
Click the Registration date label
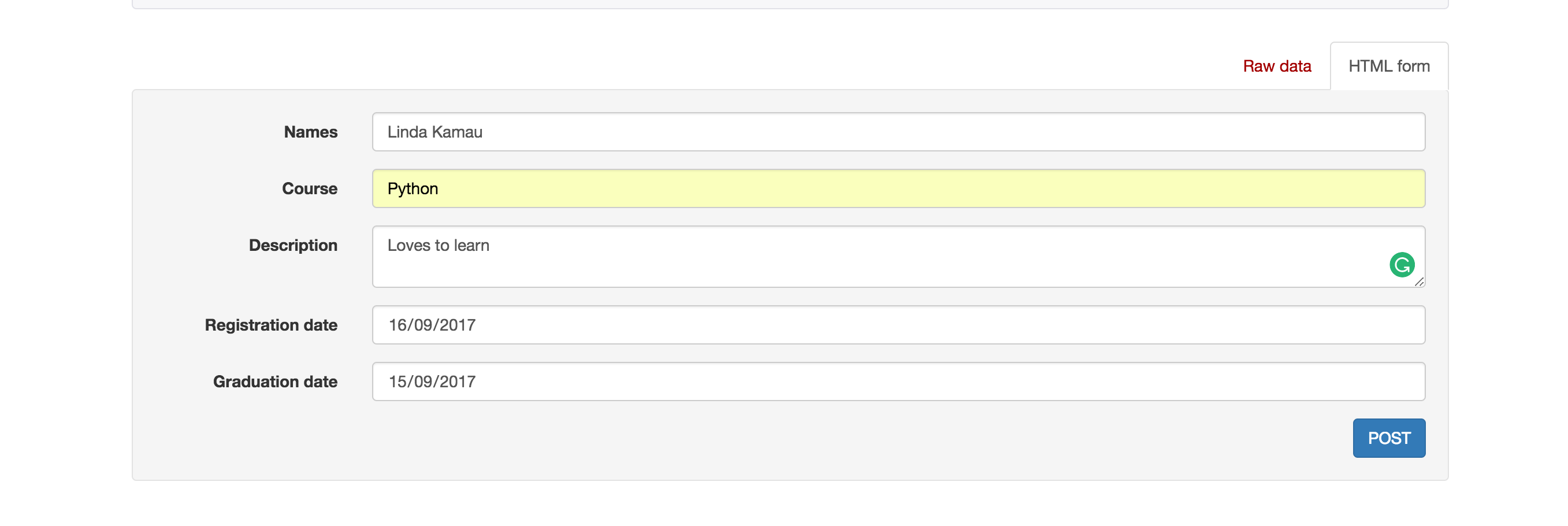271,325
